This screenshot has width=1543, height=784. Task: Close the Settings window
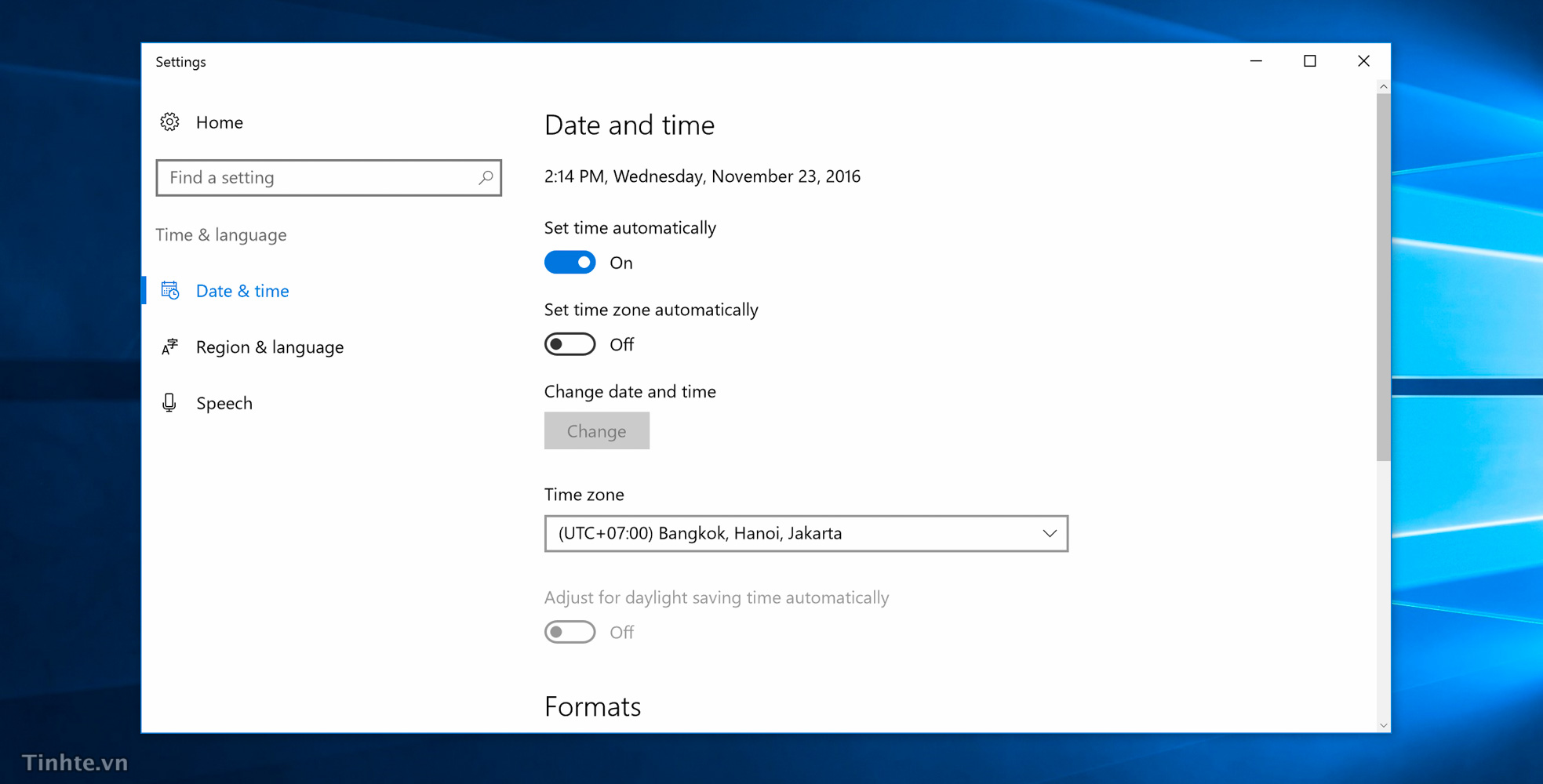(x=1363, y=61)
